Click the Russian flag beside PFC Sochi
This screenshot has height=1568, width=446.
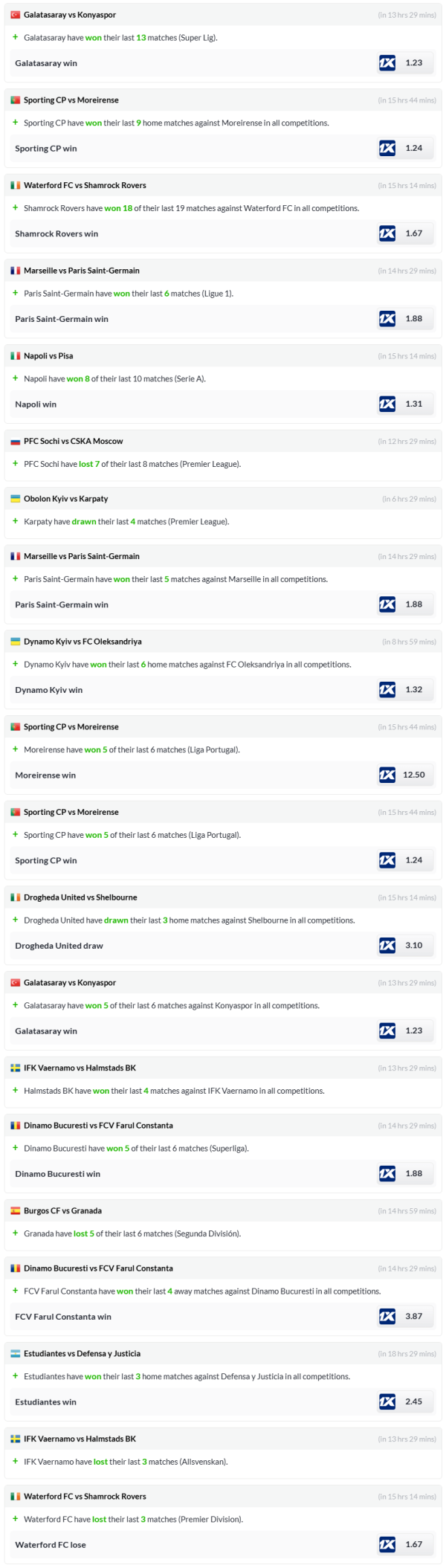pos(15,442)
